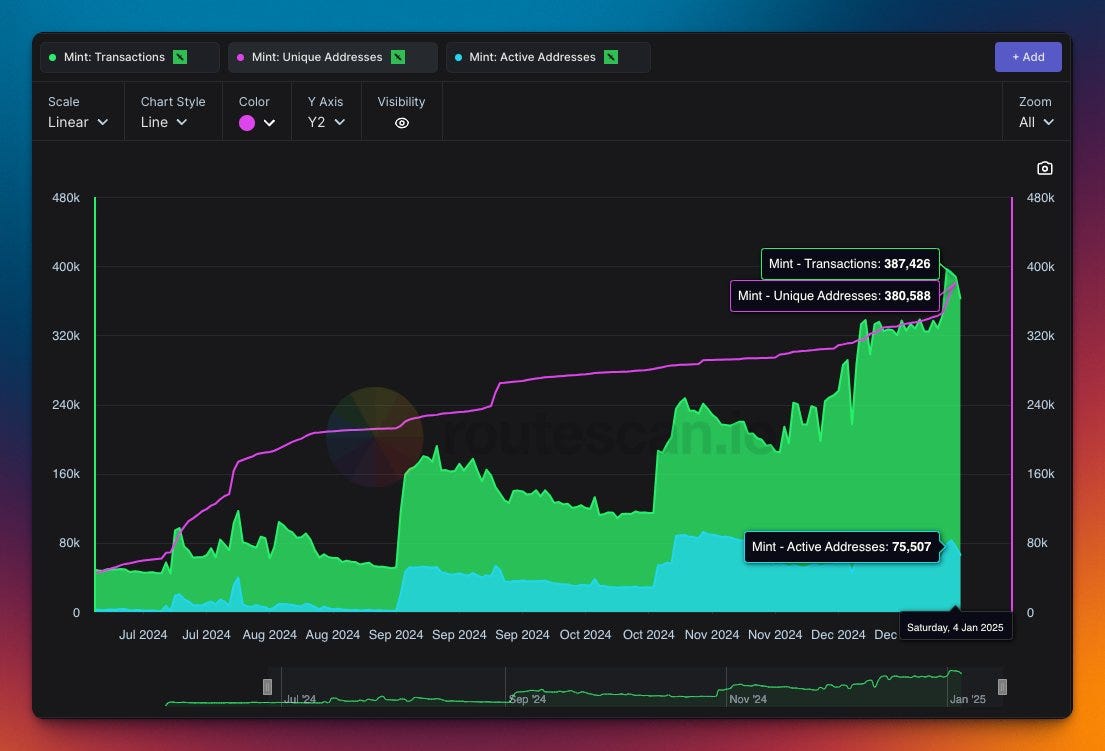Click the Nov '24 area in range navigator

[747, 699]
